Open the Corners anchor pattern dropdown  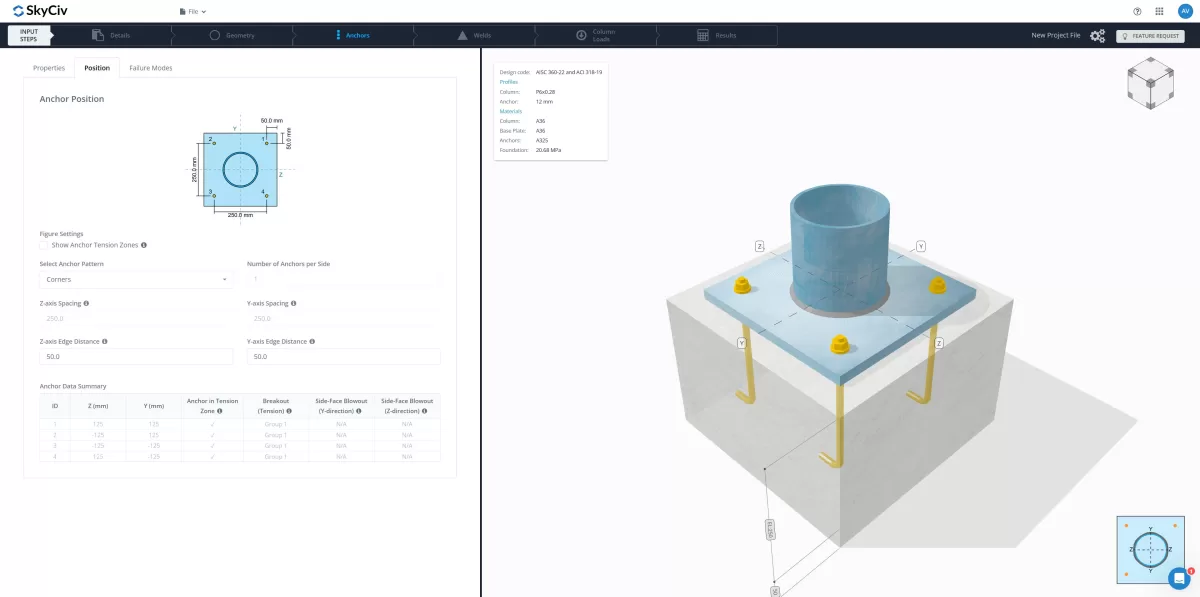(x=135, y=280)
